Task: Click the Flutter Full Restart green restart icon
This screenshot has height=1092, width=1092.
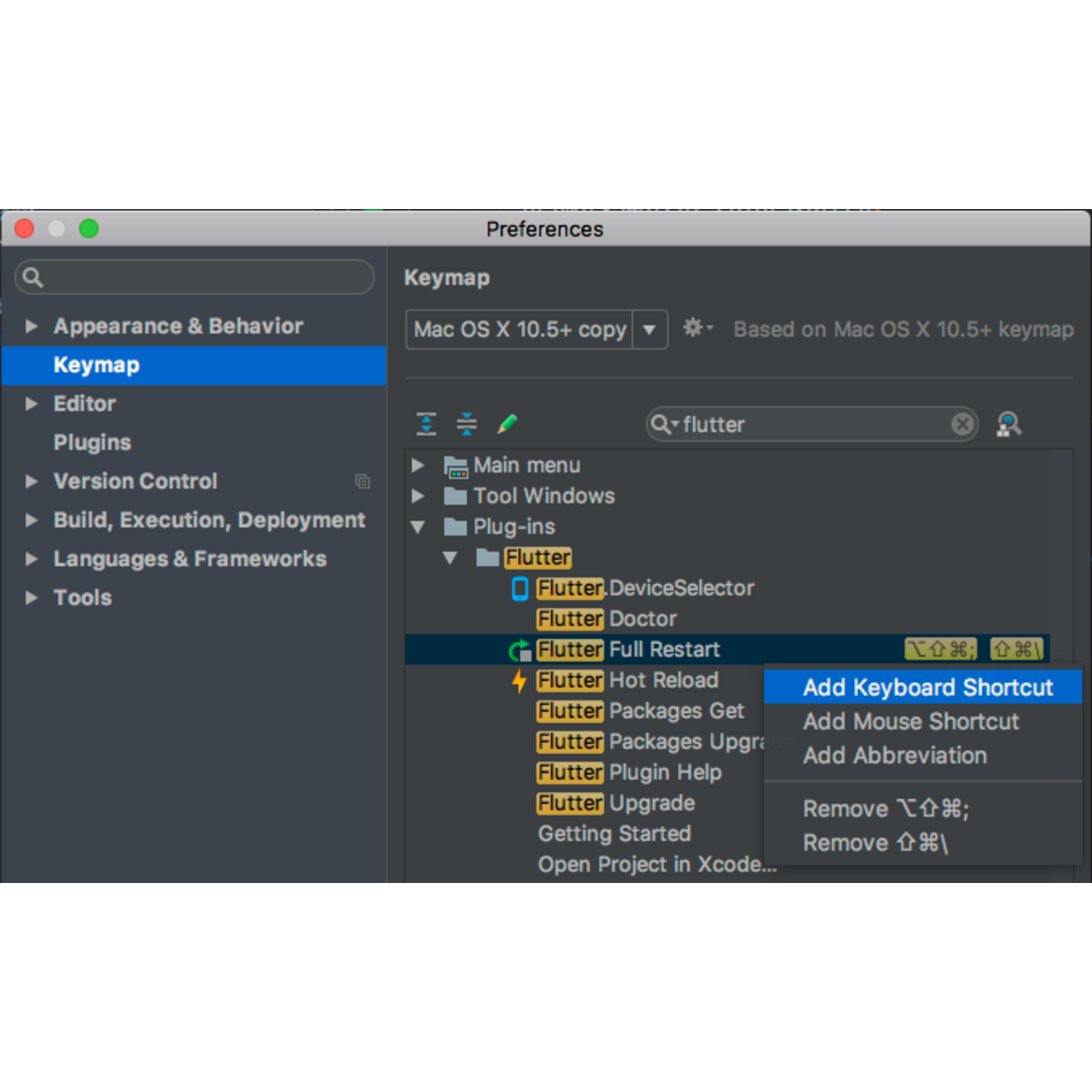Action: point(519,649)
